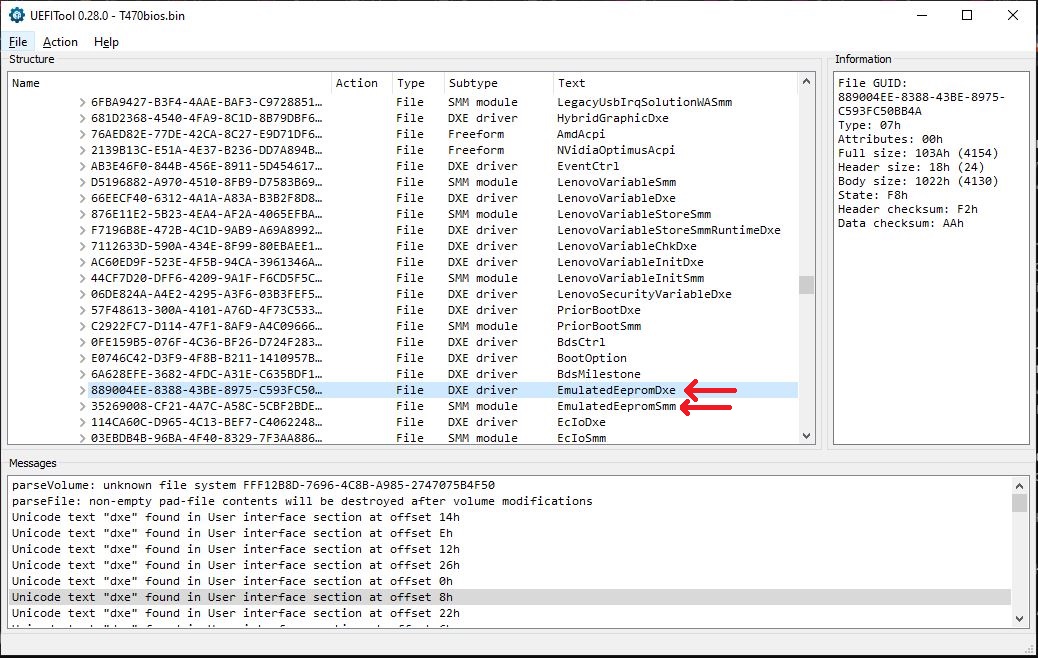Expand the EventCtrl tree row
The height and width of the screenshot is (658, 1038).
click(x=82, y=166)
